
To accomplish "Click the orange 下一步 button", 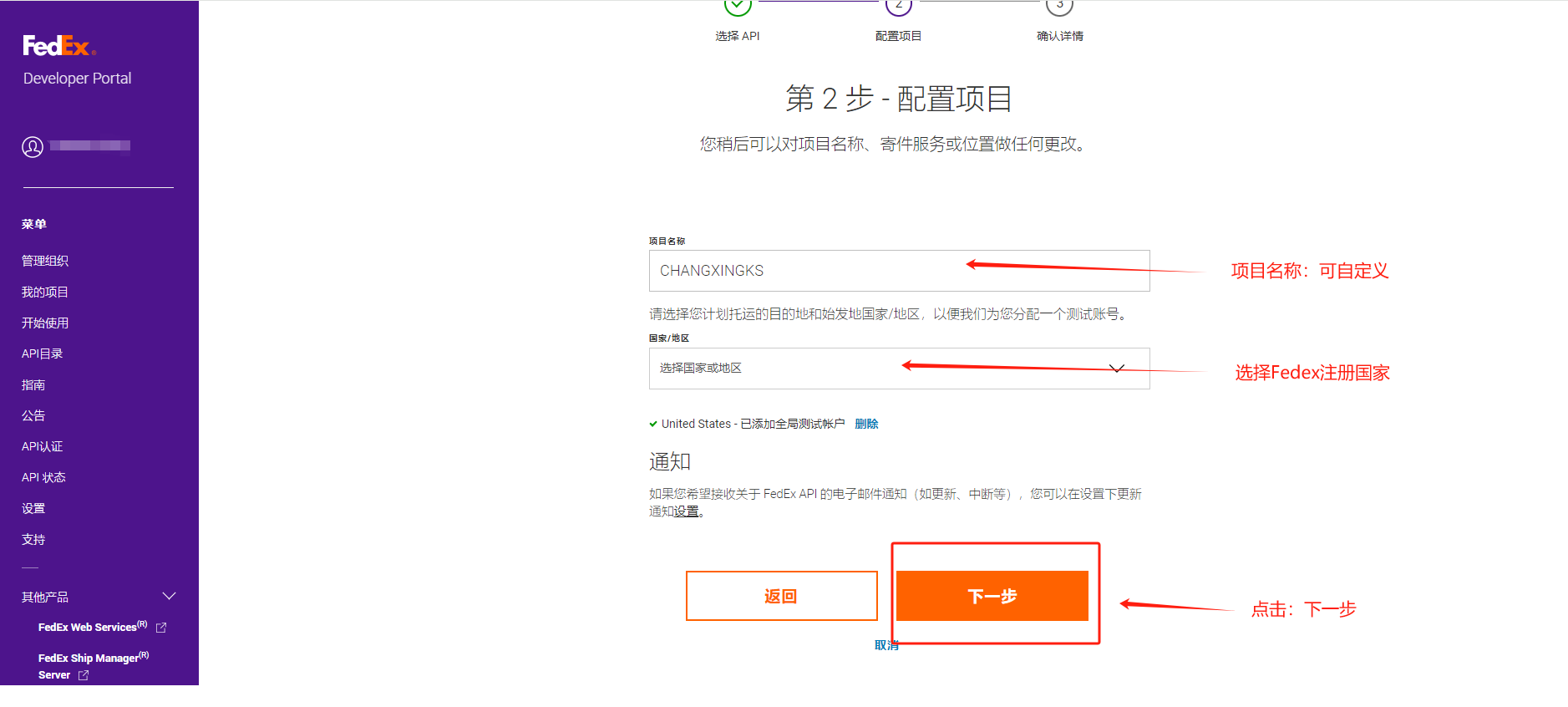I will point(992,596).
